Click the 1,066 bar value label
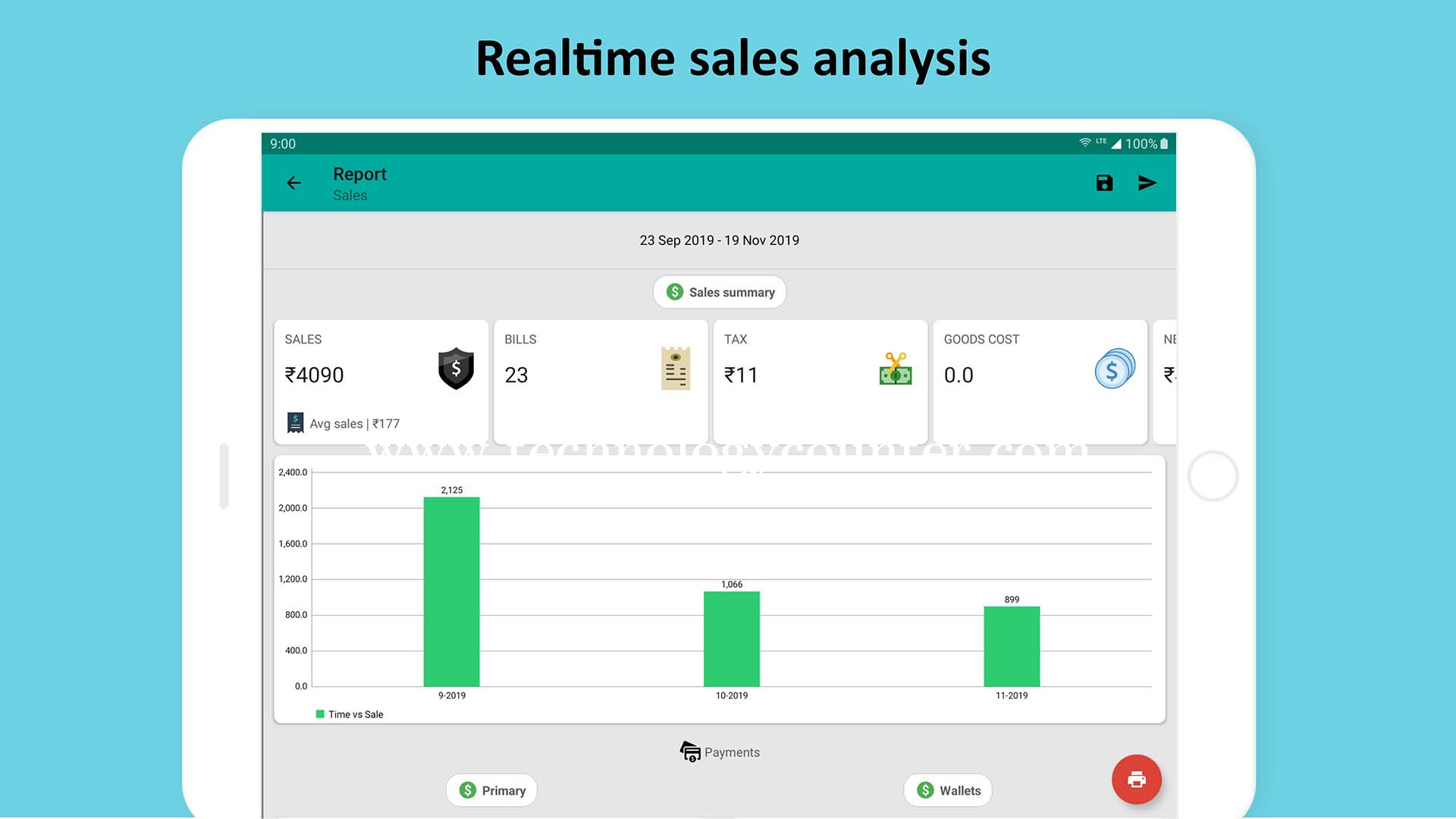 click(732, 584)
